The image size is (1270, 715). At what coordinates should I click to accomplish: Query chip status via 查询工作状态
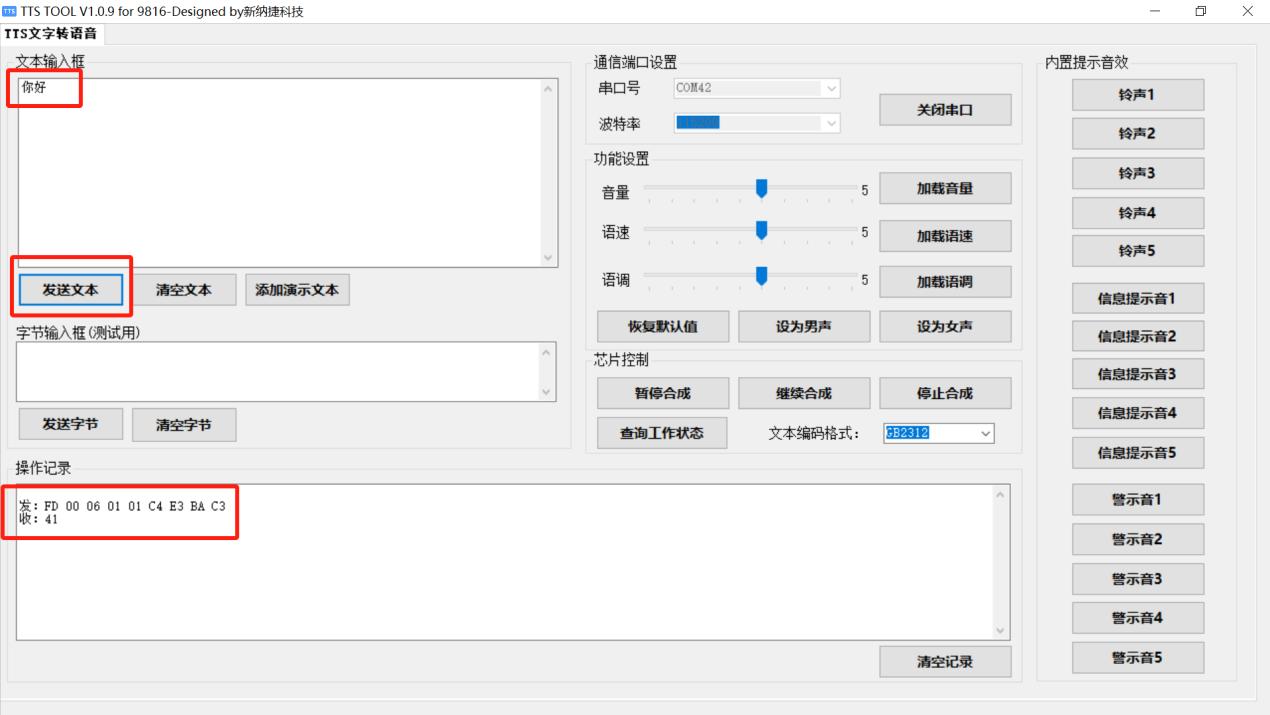(662, 433)
